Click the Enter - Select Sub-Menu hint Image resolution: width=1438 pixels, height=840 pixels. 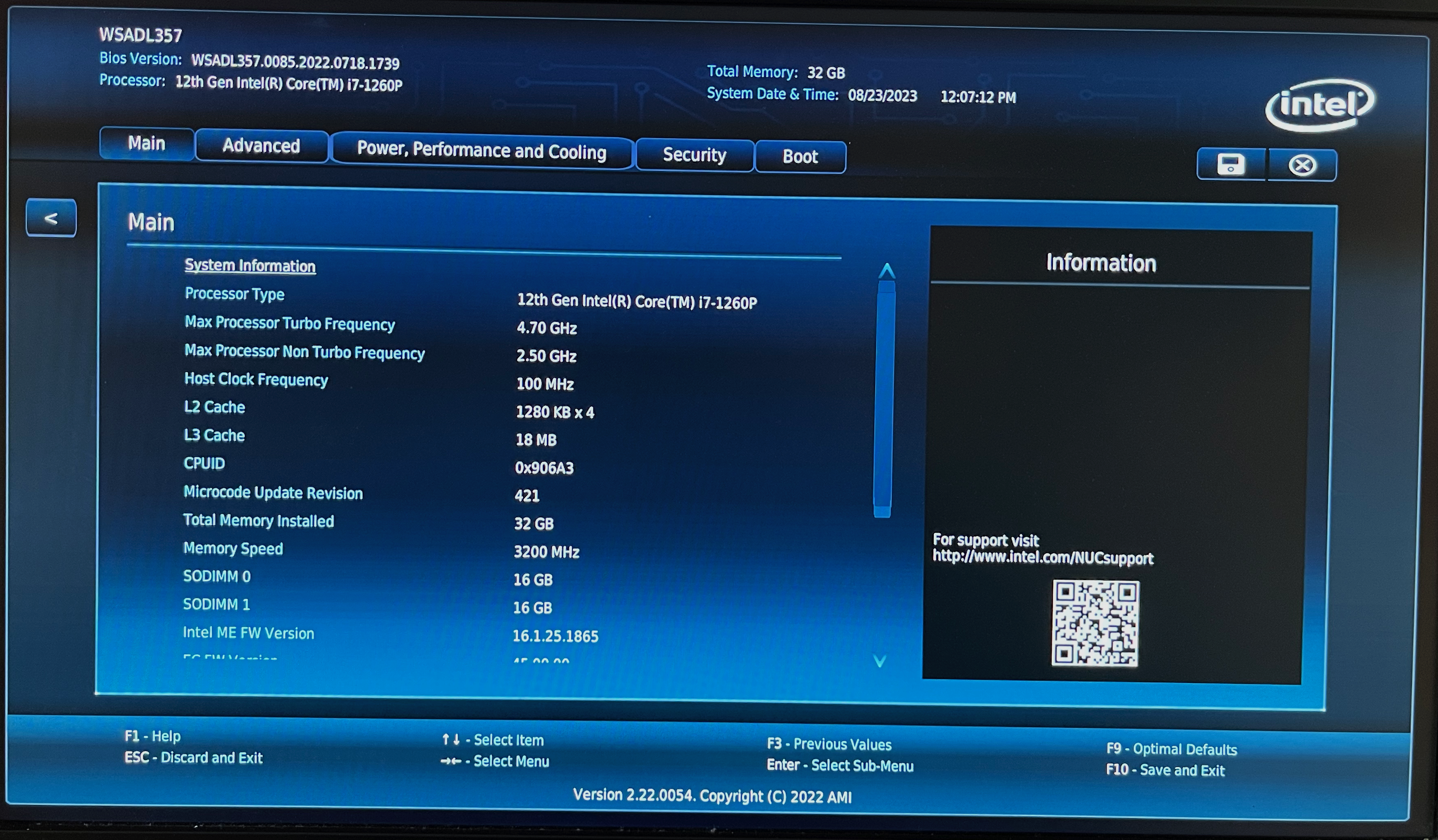pos(840,765)
